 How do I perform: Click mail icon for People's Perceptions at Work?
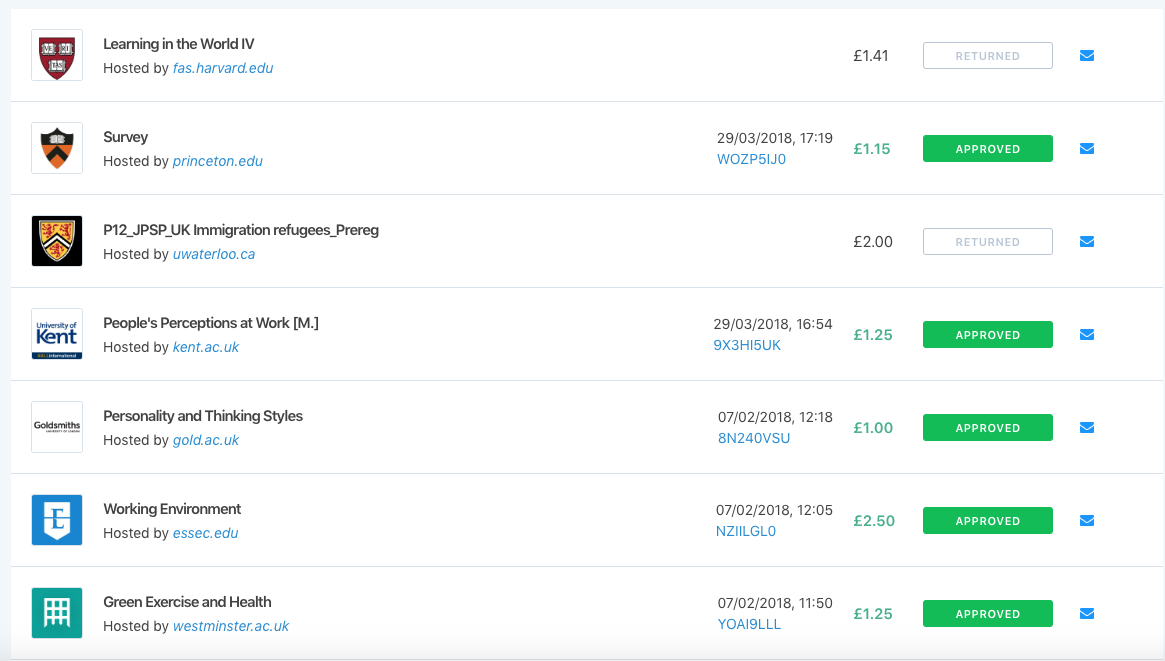click(1086, 334)
